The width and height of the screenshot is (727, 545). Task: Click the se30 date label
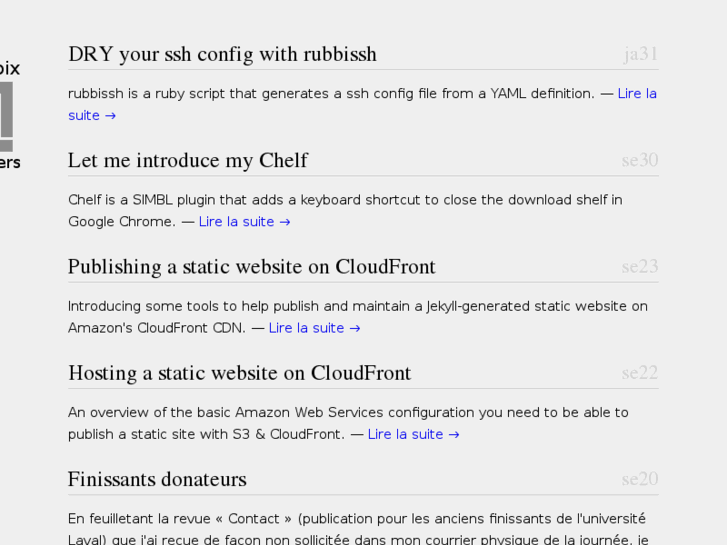point(640,160)
